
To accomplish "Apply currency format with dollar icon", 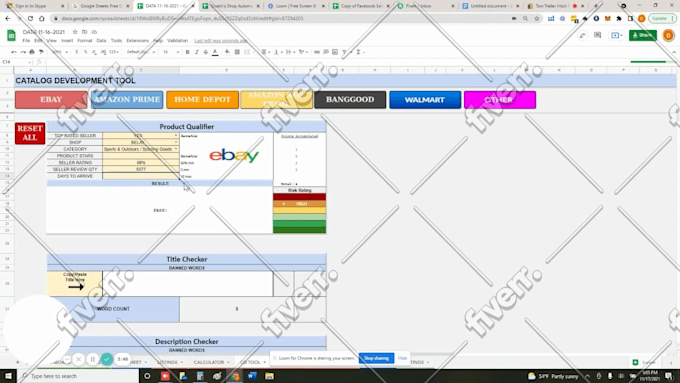I will 77,52.
